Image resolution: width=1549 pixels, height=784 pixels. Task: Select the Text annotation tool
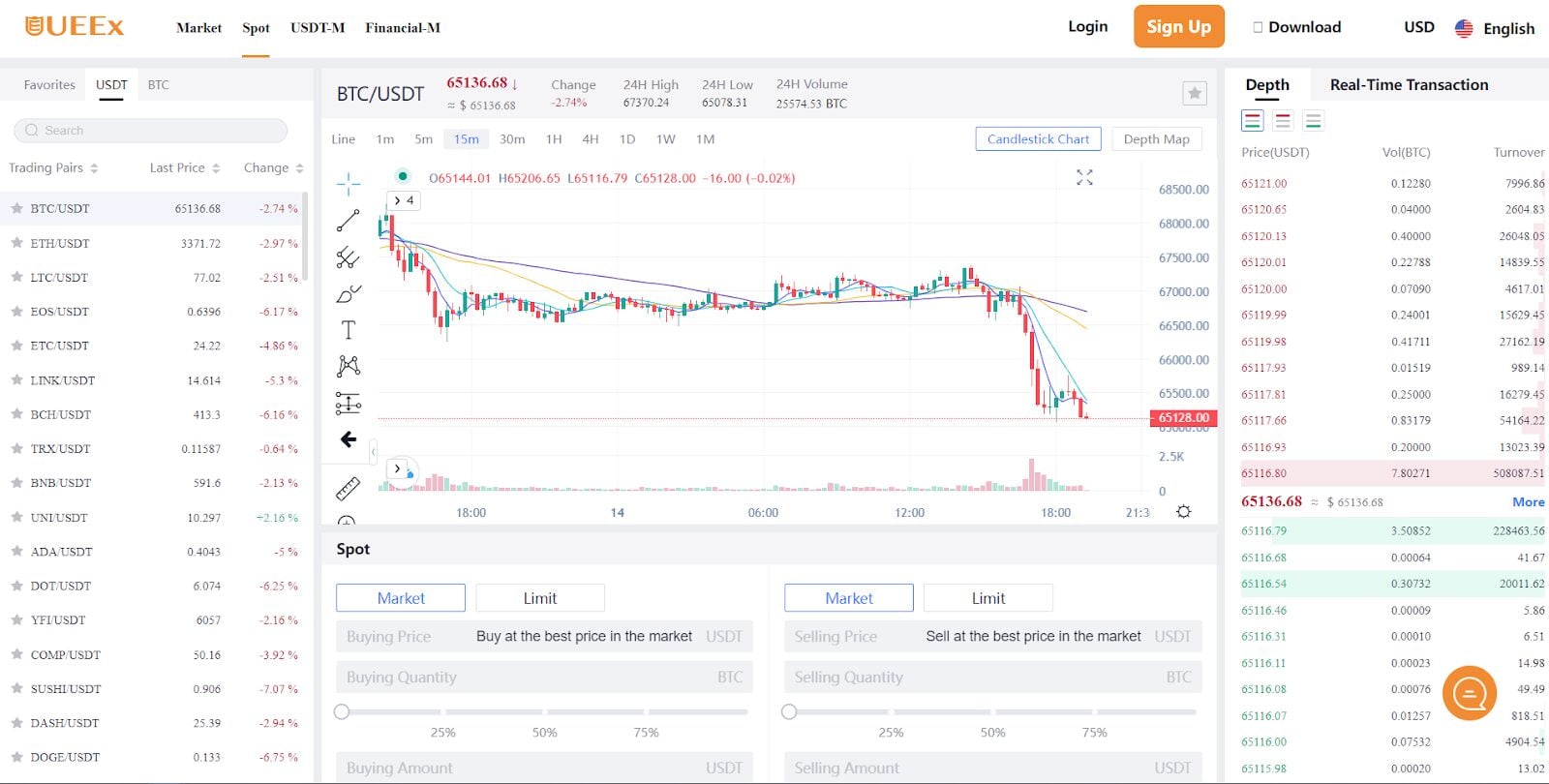349,330
